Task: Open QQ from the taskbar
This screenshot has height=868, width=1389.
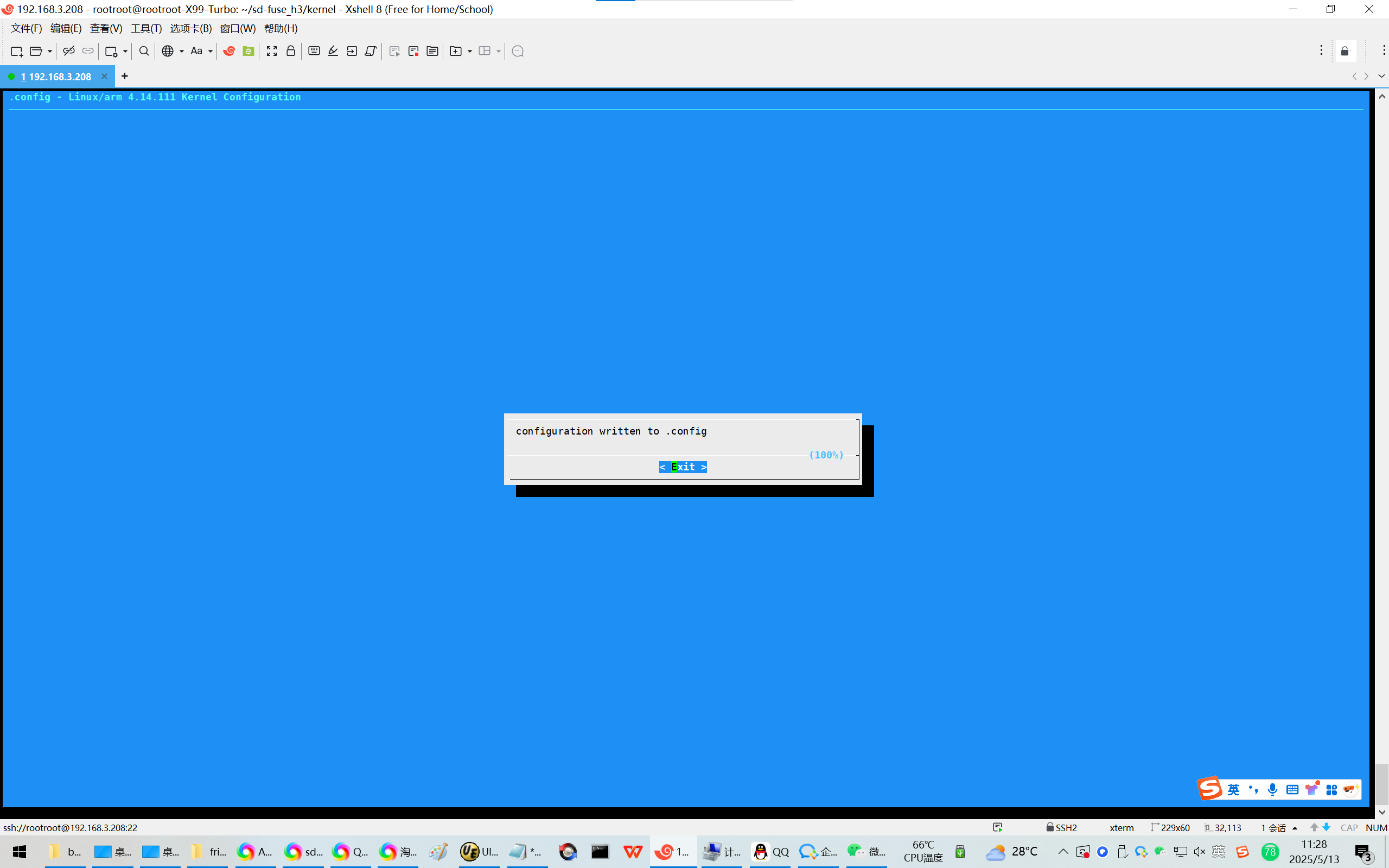Action: (x=771, y=851)
